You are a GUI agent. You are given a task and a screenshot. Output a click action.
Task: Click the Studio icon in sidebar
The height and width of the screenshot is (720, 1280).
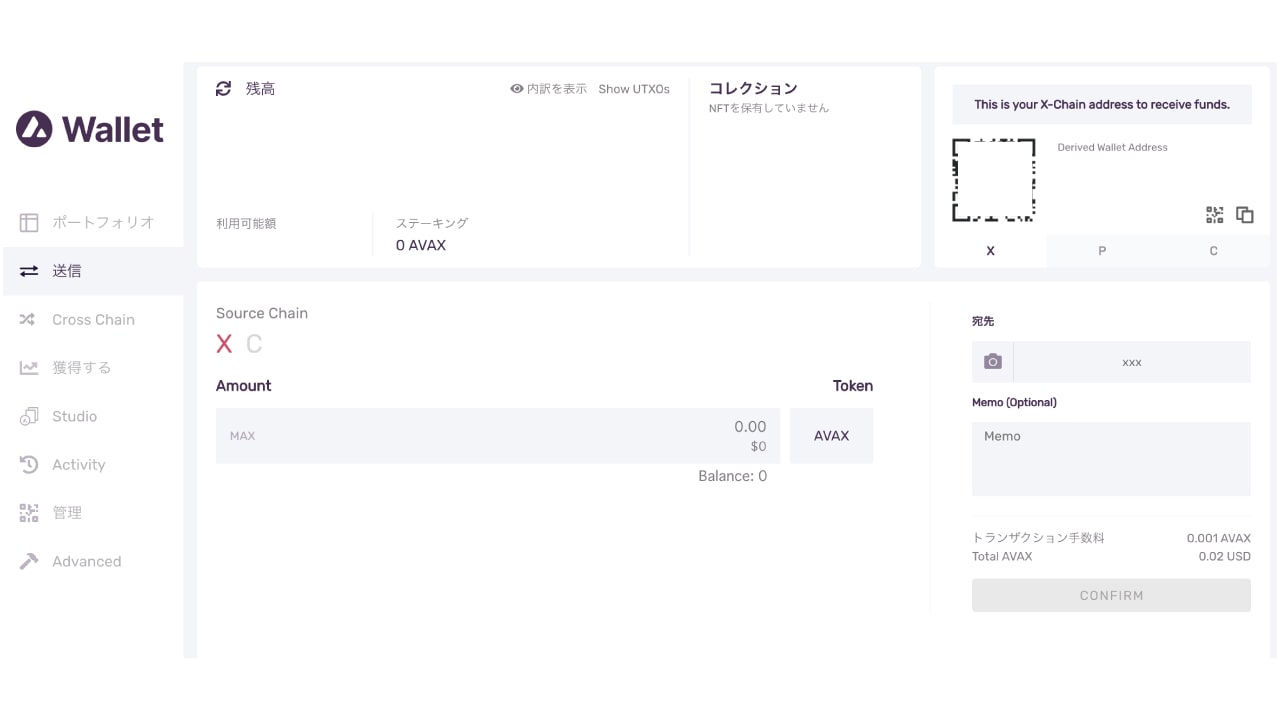[x=29, y=417]
